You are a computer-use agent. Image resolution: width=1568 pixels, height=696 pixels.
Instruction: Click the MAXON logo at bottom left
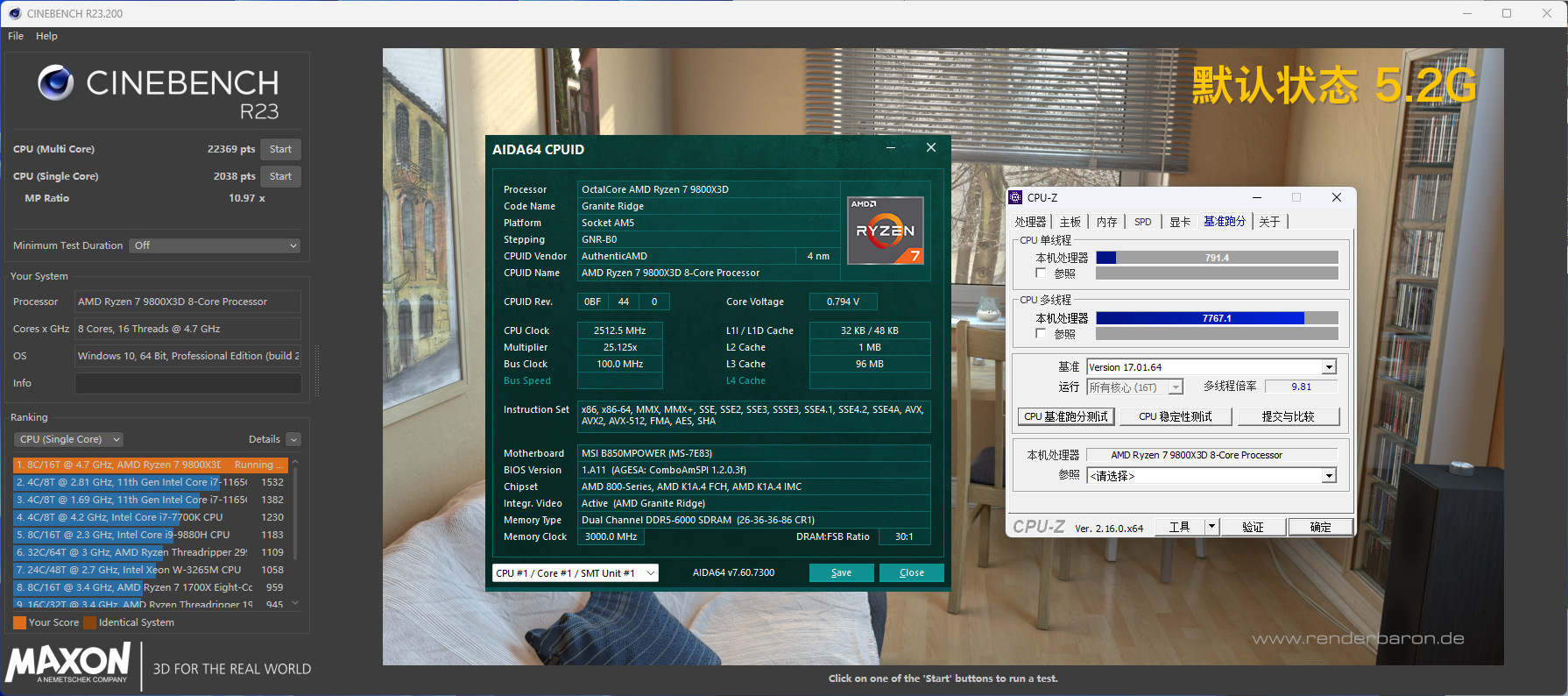coord(68,663)
